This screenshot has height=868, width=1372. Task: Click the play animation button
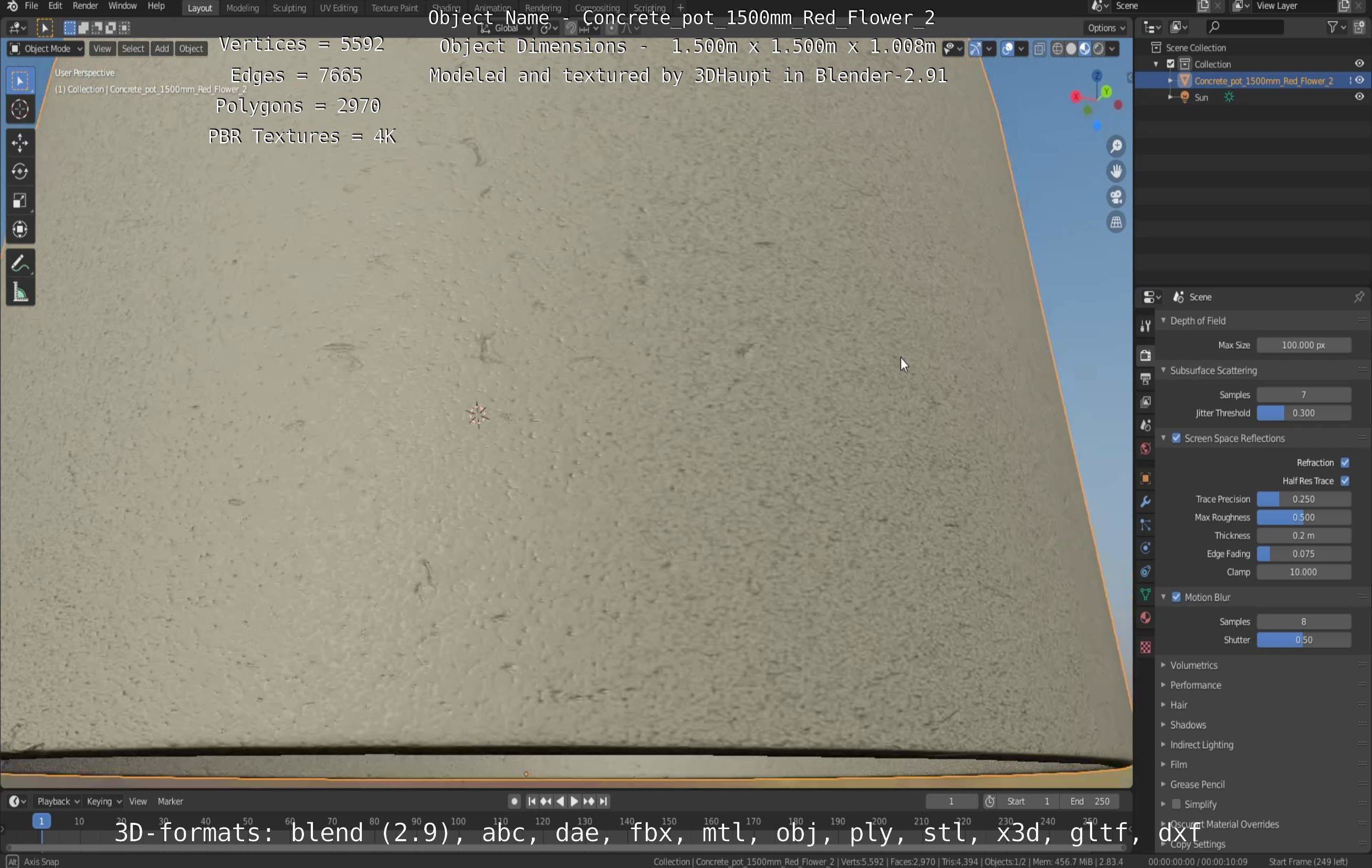pos(574,801)
